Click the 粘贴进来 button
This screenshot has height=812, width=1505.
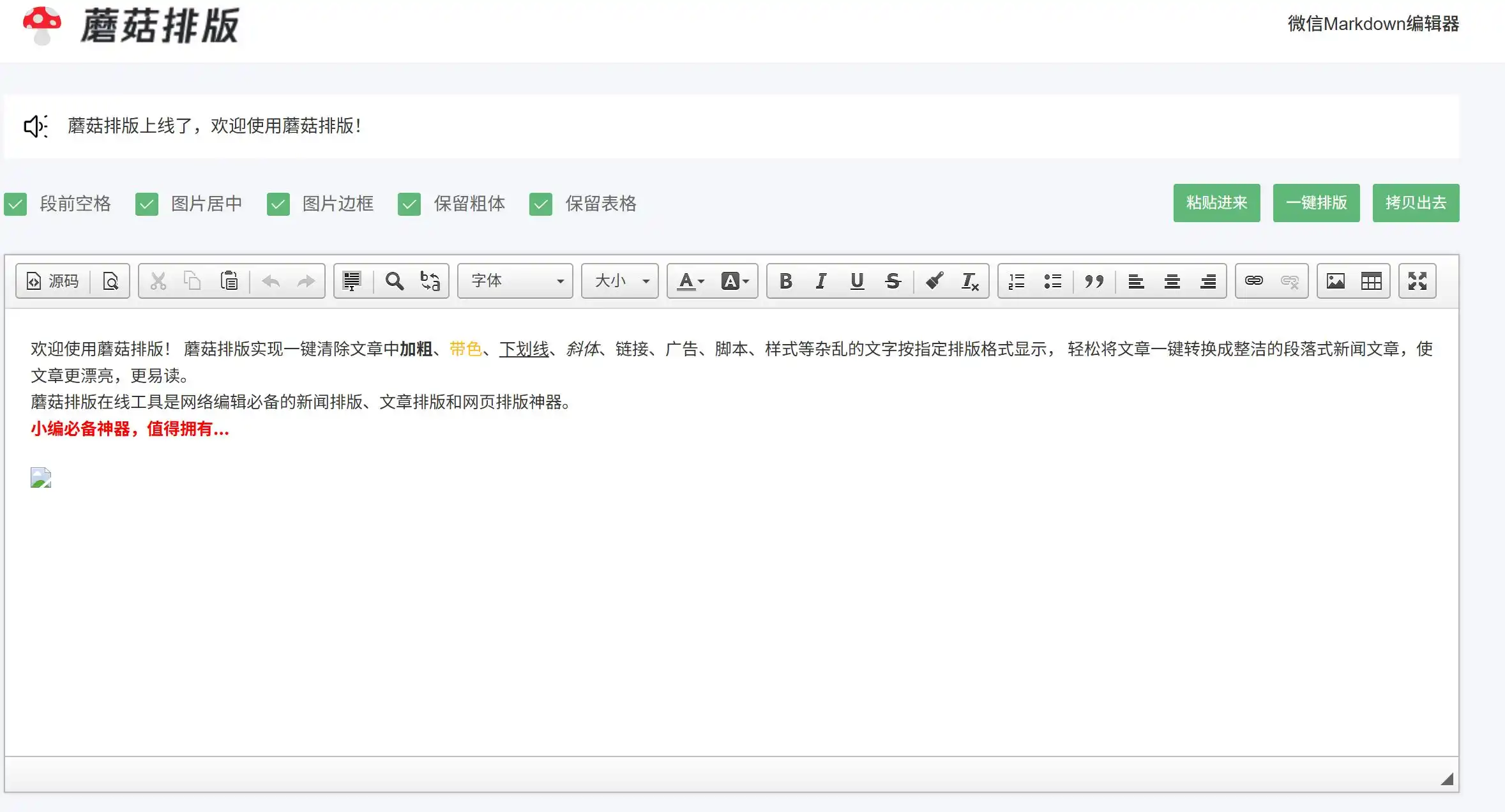(1217, 203)
